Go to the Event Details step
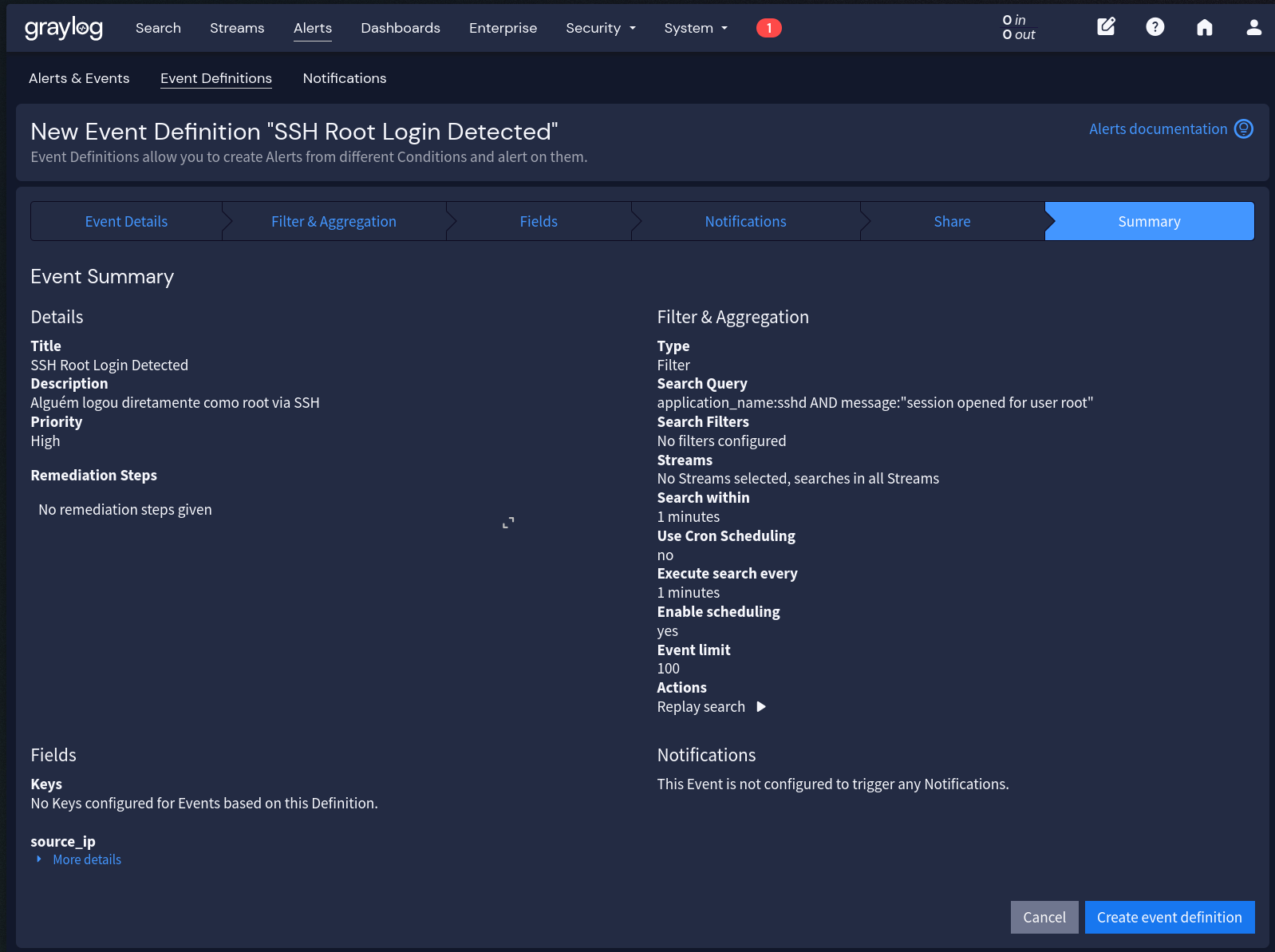The image size is (1275, 952). coord(126,222)
